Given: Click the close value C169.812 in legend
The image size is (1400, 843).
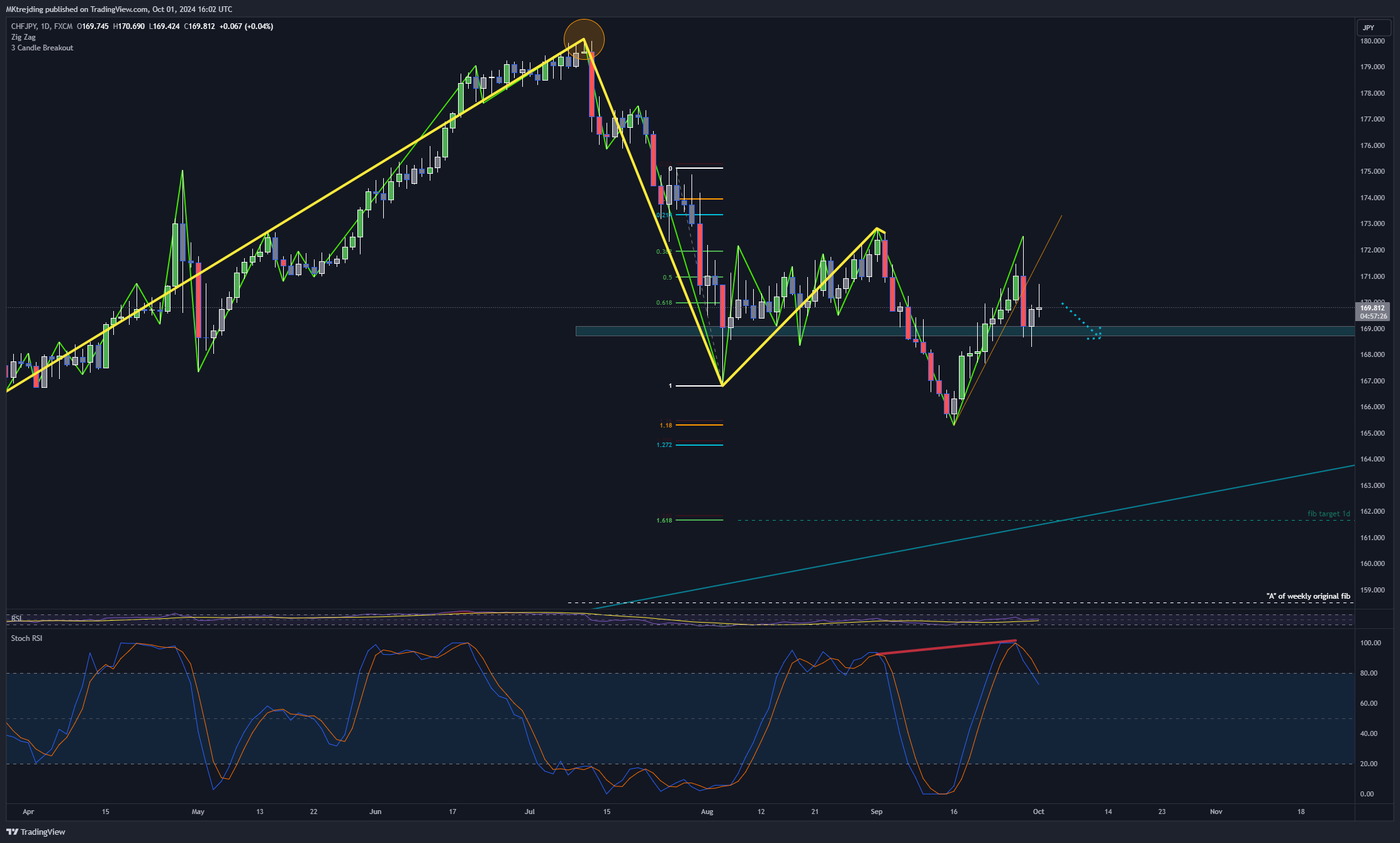Looking at the screenshot, I should [199, 26].
